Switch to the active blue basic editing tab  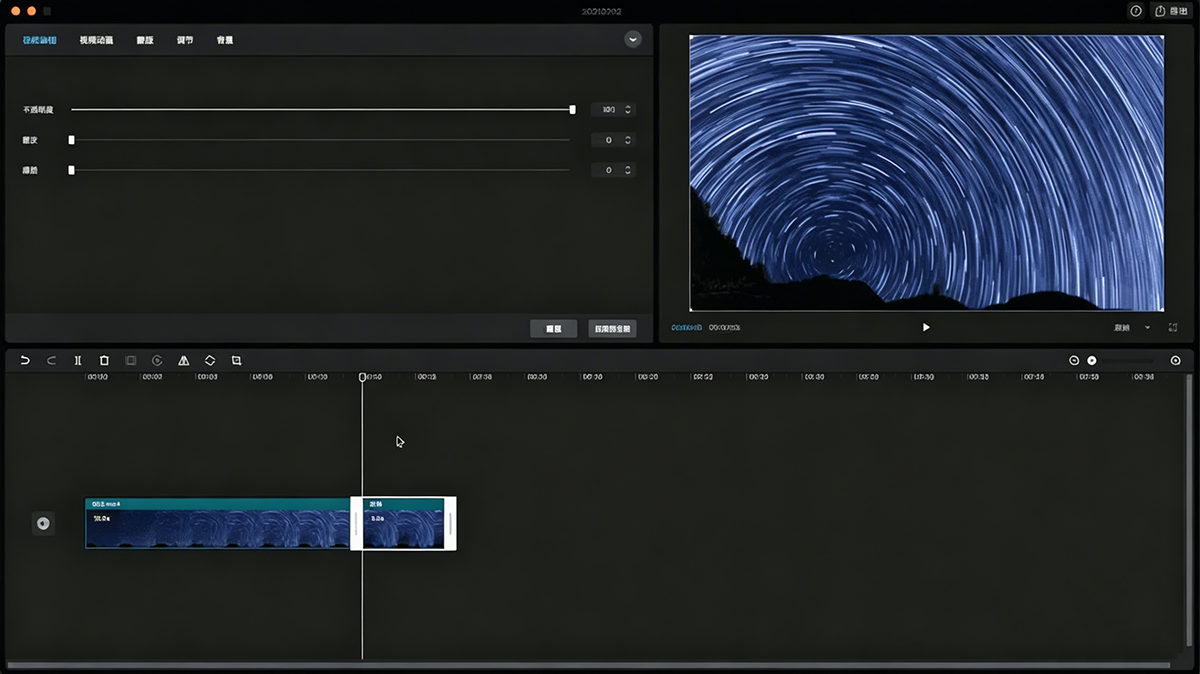pos(40,40)
